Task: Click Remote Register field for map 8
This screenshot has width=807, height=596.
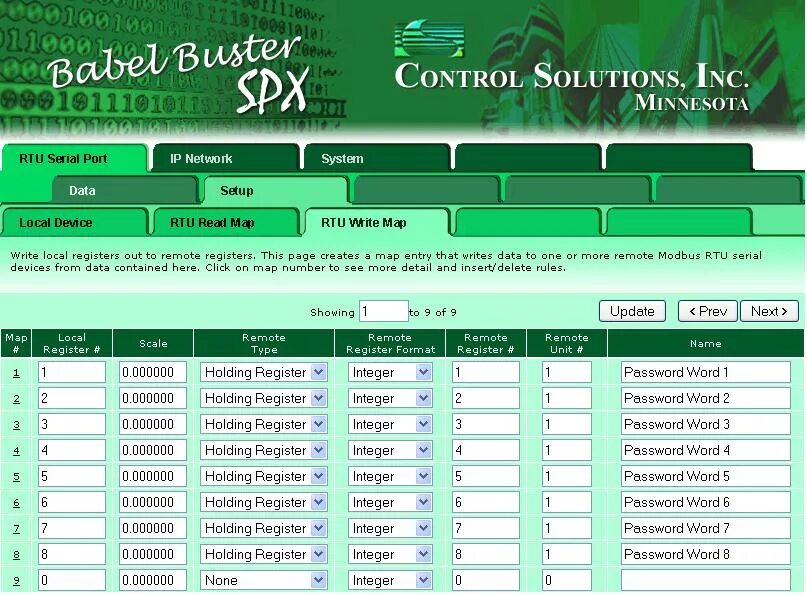Action: pos(485,554)
